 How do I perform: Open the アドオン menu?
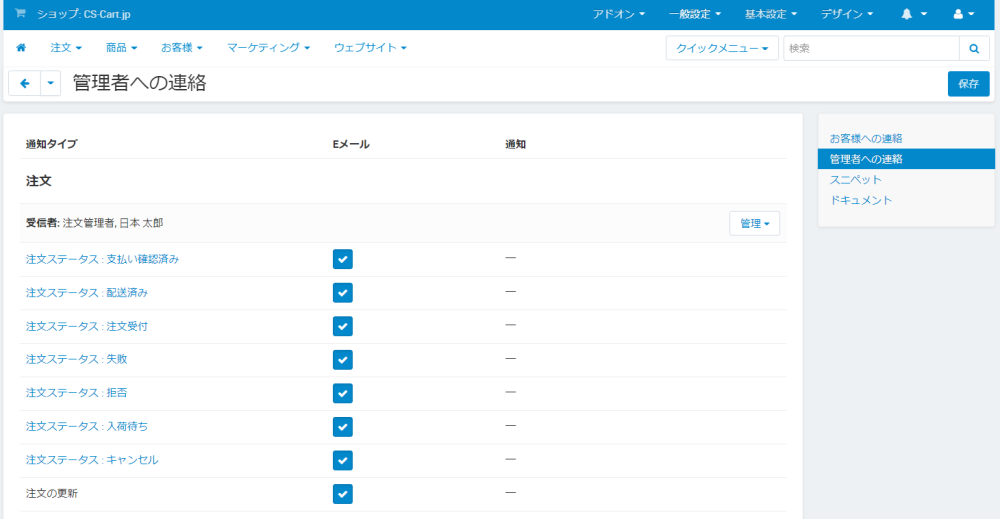tap(618, 15)
